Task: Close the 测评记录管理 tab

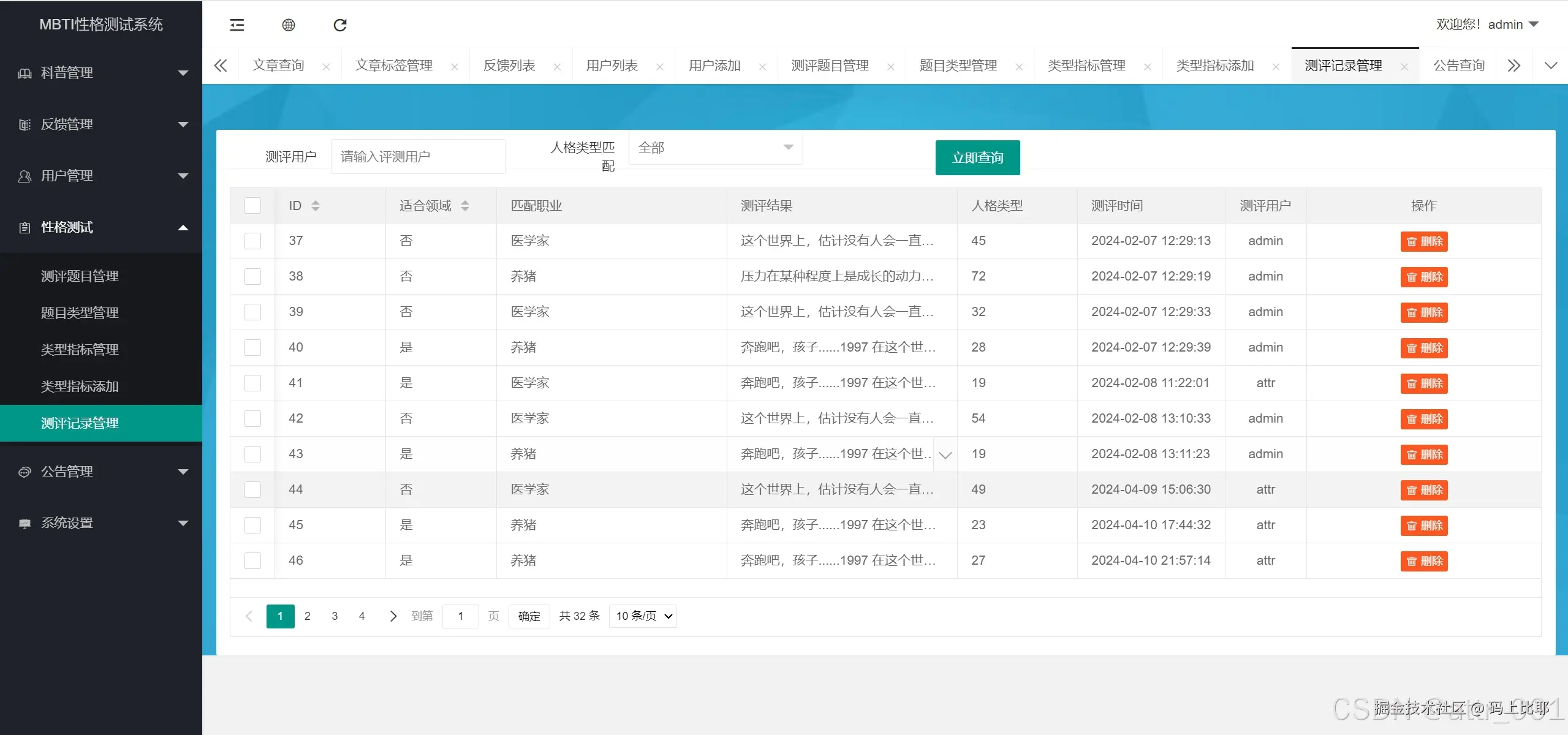Action: 1404,67
